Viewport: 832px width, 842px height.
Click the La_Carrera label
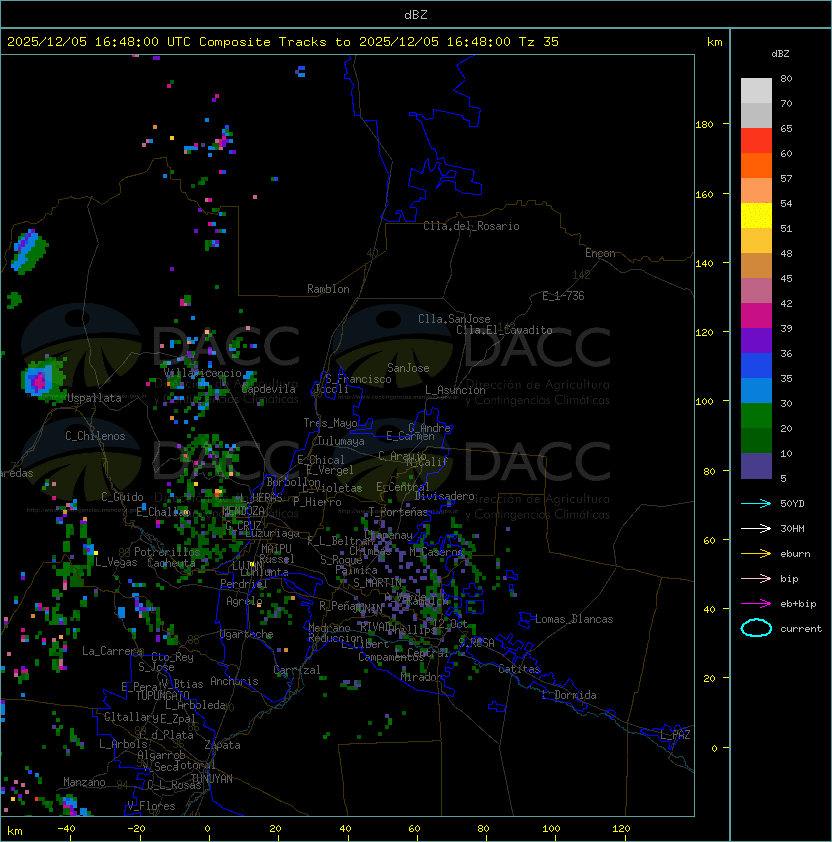pyautogui.click(x=112, y=651)
